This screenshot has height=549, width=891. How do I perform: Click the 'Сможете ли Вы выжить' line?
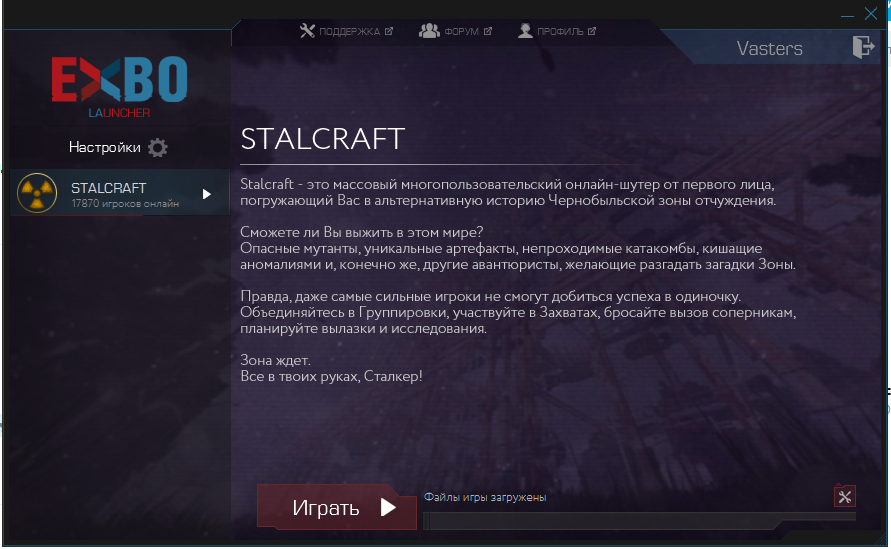(x=361, y=232)
